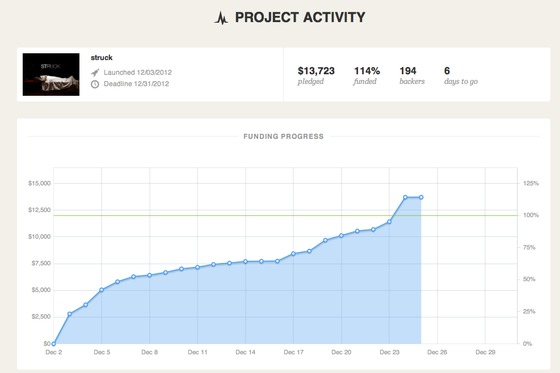Select the peak data point after Dec 23
Screen dimensions: 560x373
pos(405,197)
